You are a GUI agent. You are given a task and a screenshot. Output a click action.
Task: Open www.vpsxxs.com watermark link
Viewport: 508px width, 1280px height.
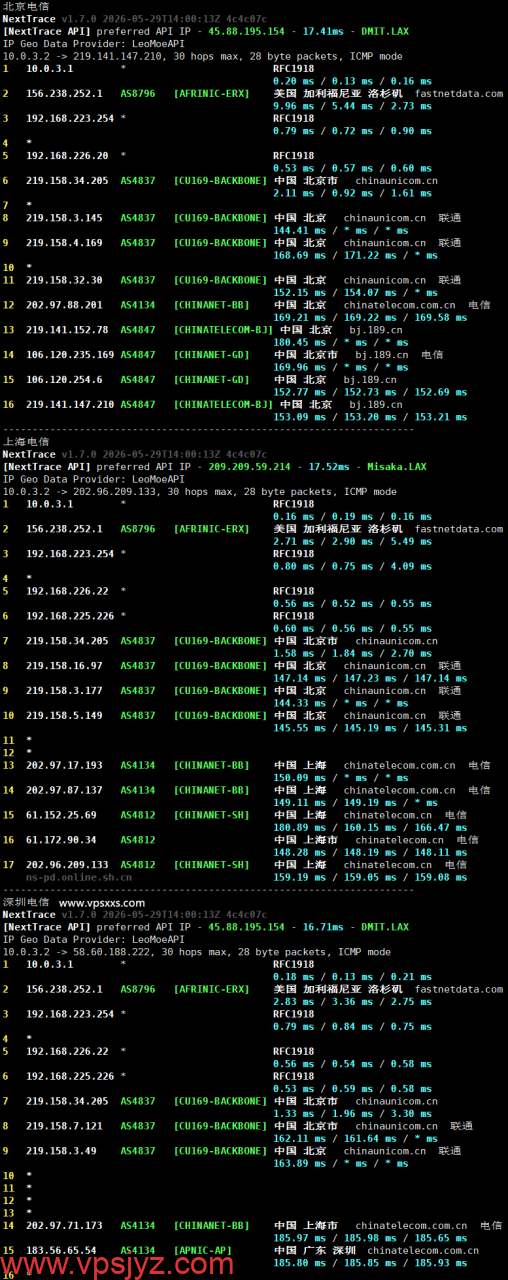[x=102, y=903]
